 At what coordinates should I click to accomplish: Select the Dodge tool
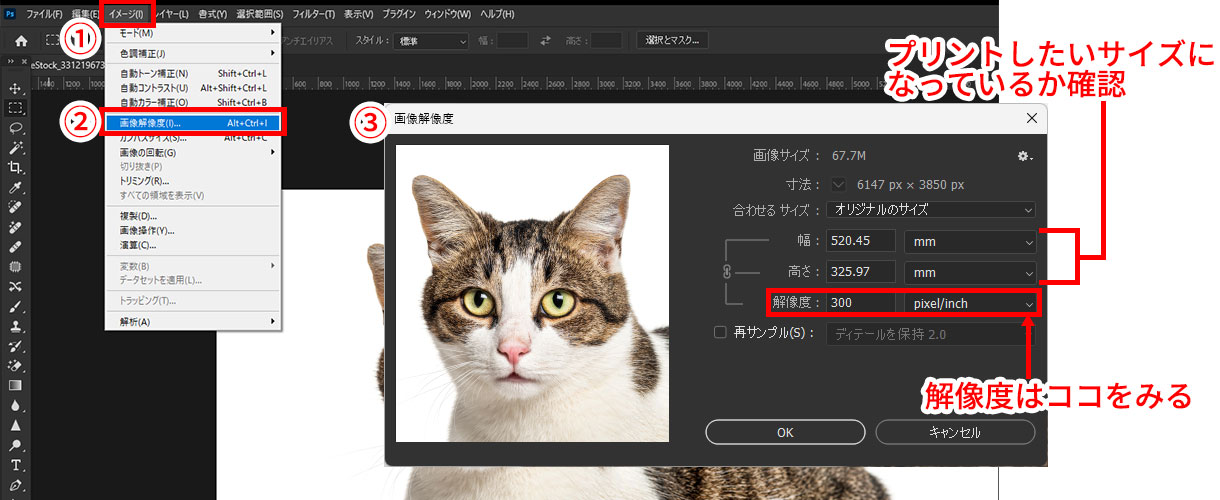coord(16,445)
